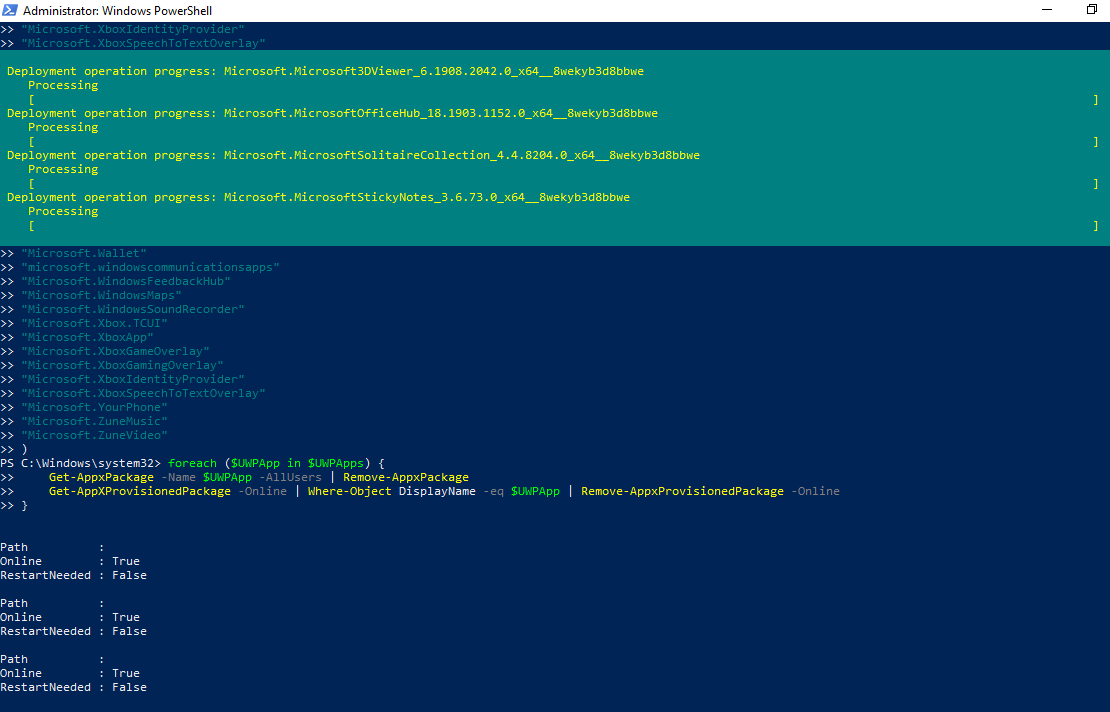Click the Remove-AppxProvisionedPackage command text

pyautogui.click(x=682, y=492)
